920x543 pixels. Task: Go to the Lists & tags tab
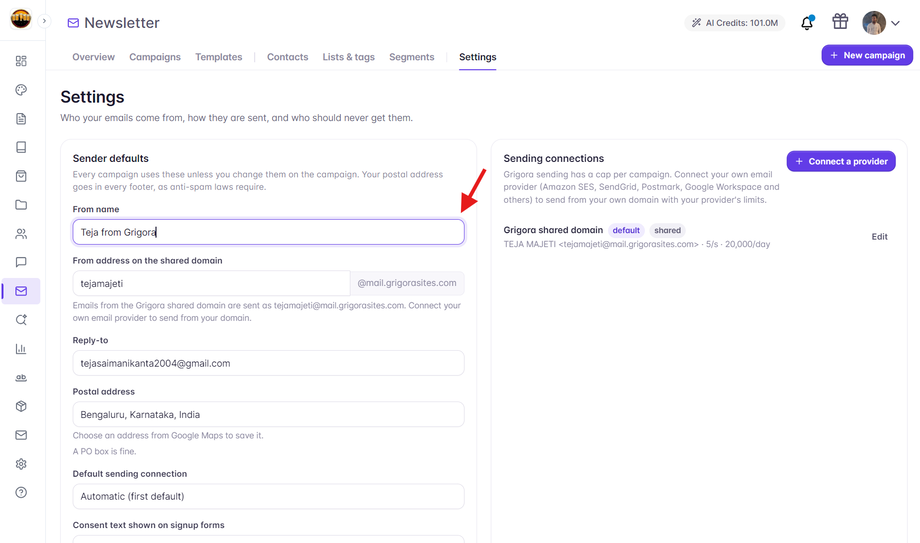[349, 57]
